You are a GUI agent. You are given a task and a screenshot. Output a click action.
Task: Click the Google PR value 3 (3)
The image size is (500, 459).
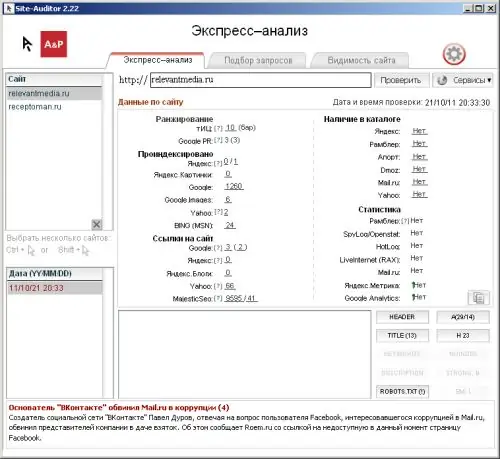(x=232, y=140)
